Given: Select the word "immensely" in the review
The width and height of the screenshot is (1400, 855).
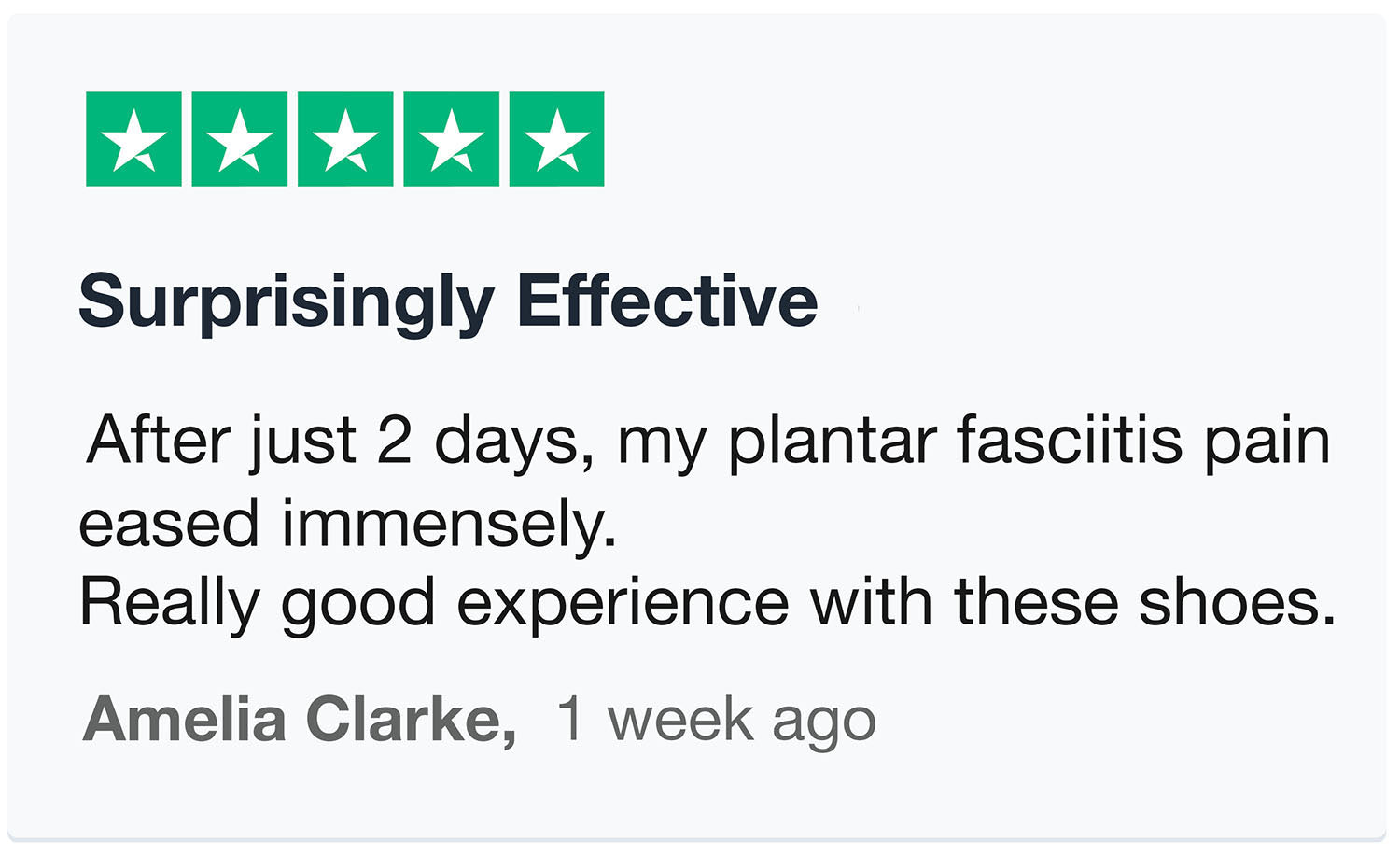Looking at the screenshot, I should 448,524.
